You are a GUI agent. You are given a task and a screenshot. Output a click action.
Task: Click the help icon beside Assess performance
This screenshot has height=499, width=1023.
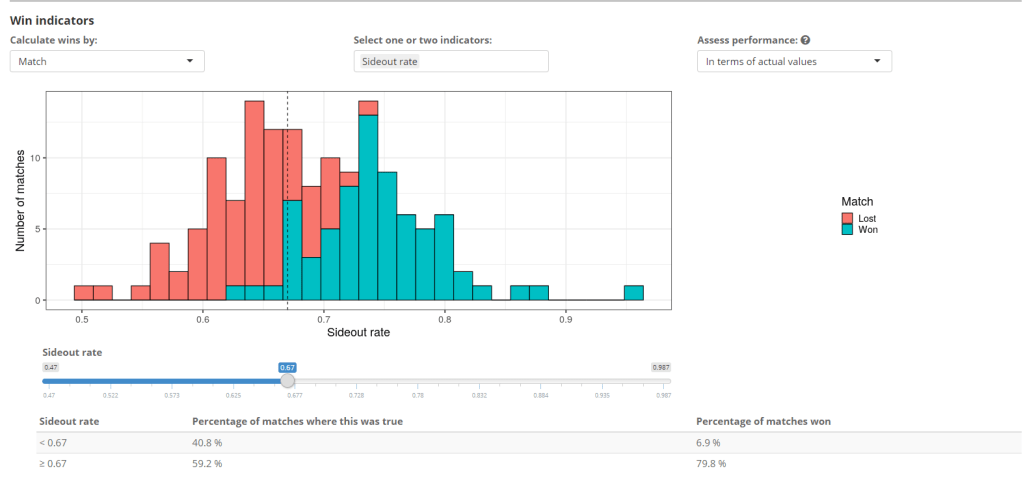click(x=805, y=41)
